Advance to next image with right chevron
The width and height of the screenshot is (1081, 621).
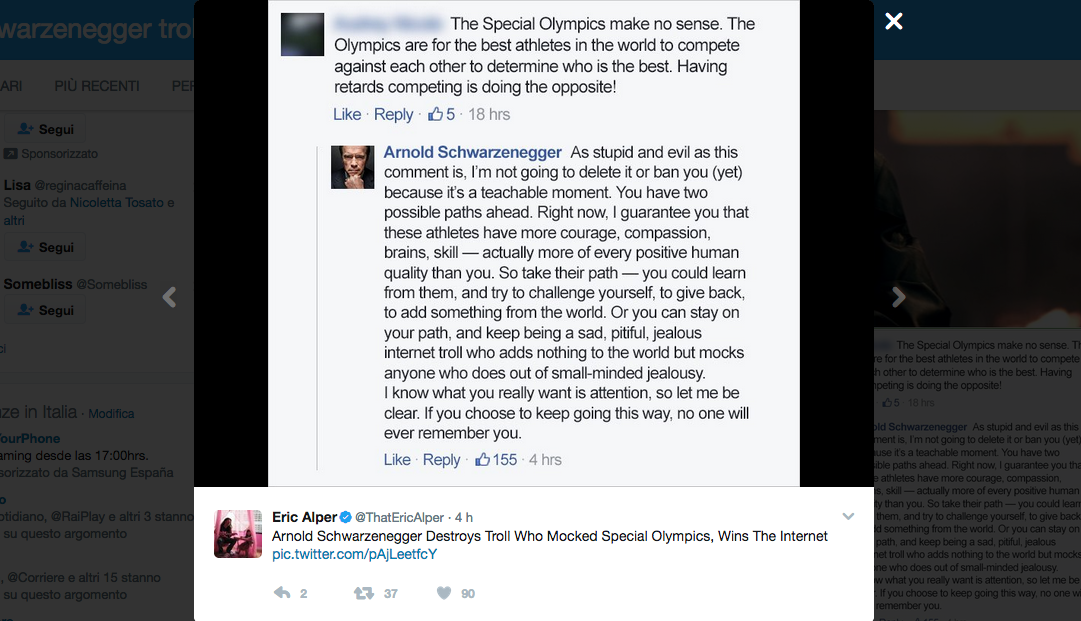898,297
